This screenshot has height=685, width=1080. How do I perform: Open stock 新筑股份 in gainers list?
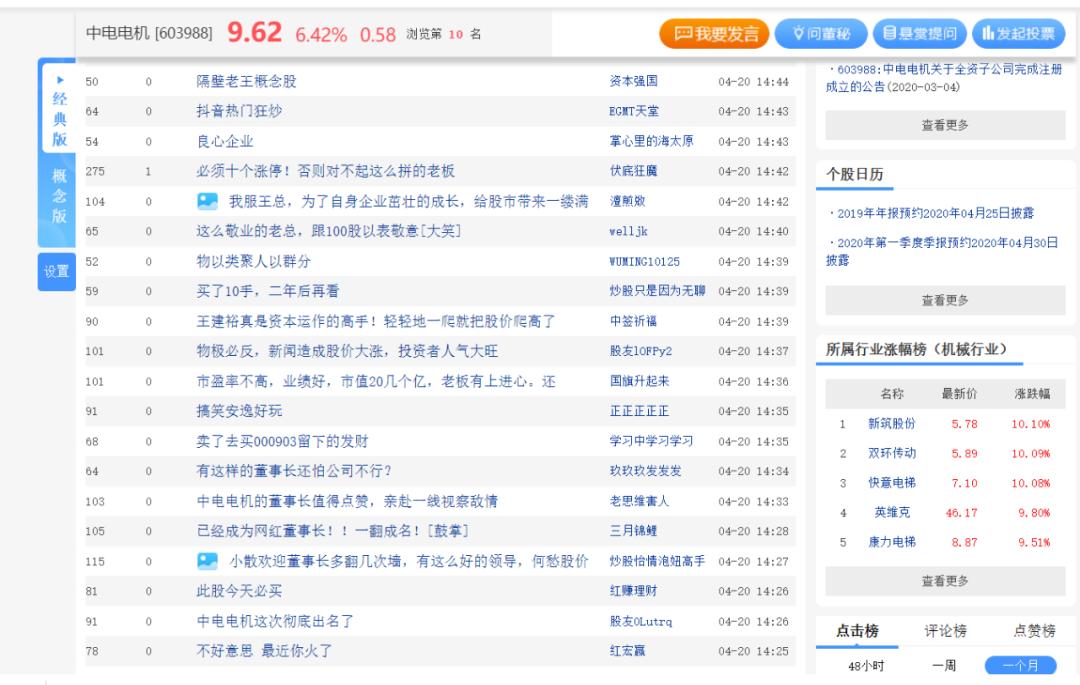[x=891, y=424]
